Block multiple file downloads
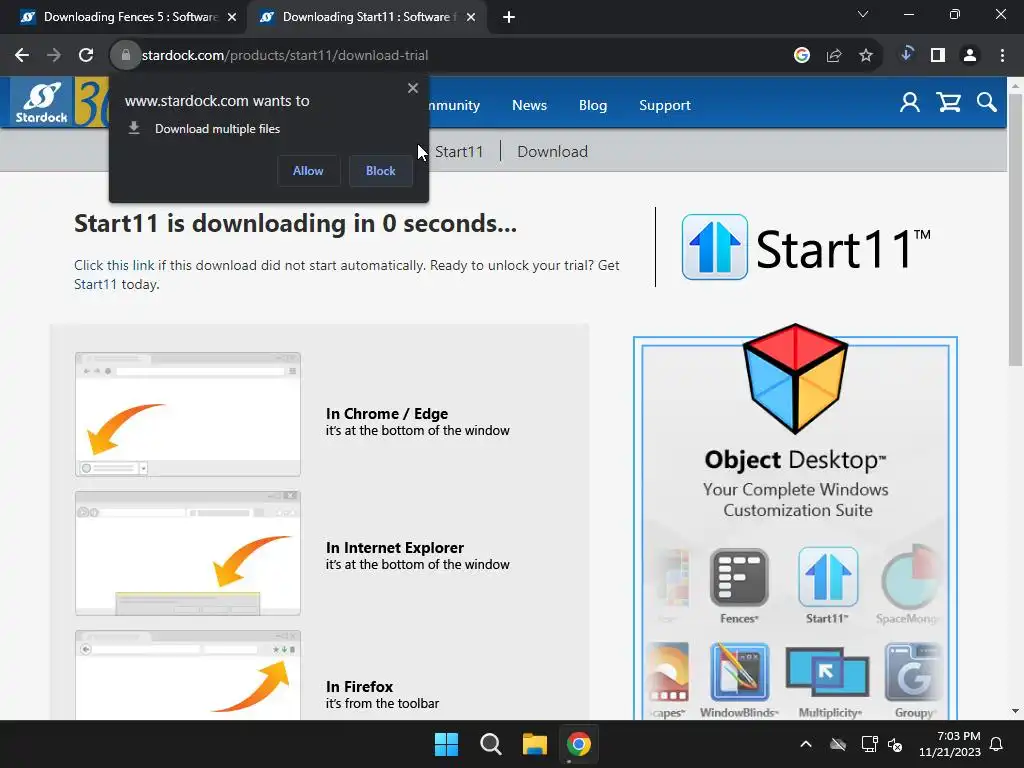 [x=381, y=170]
